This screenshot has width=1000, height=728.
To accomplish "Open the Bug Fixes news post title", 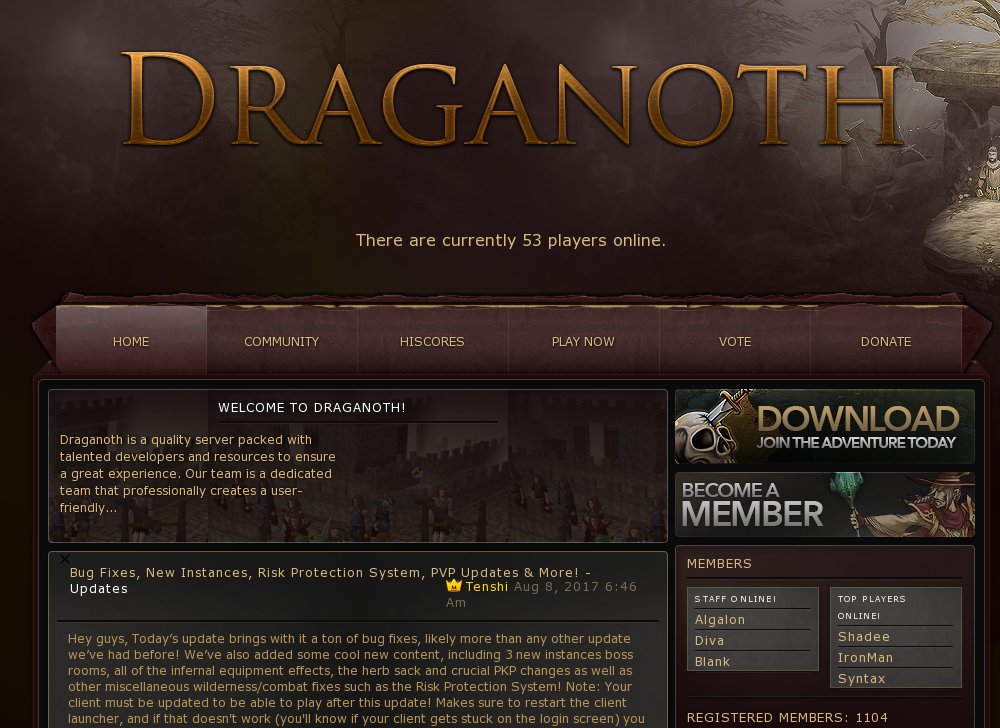I will click(330, 580).
